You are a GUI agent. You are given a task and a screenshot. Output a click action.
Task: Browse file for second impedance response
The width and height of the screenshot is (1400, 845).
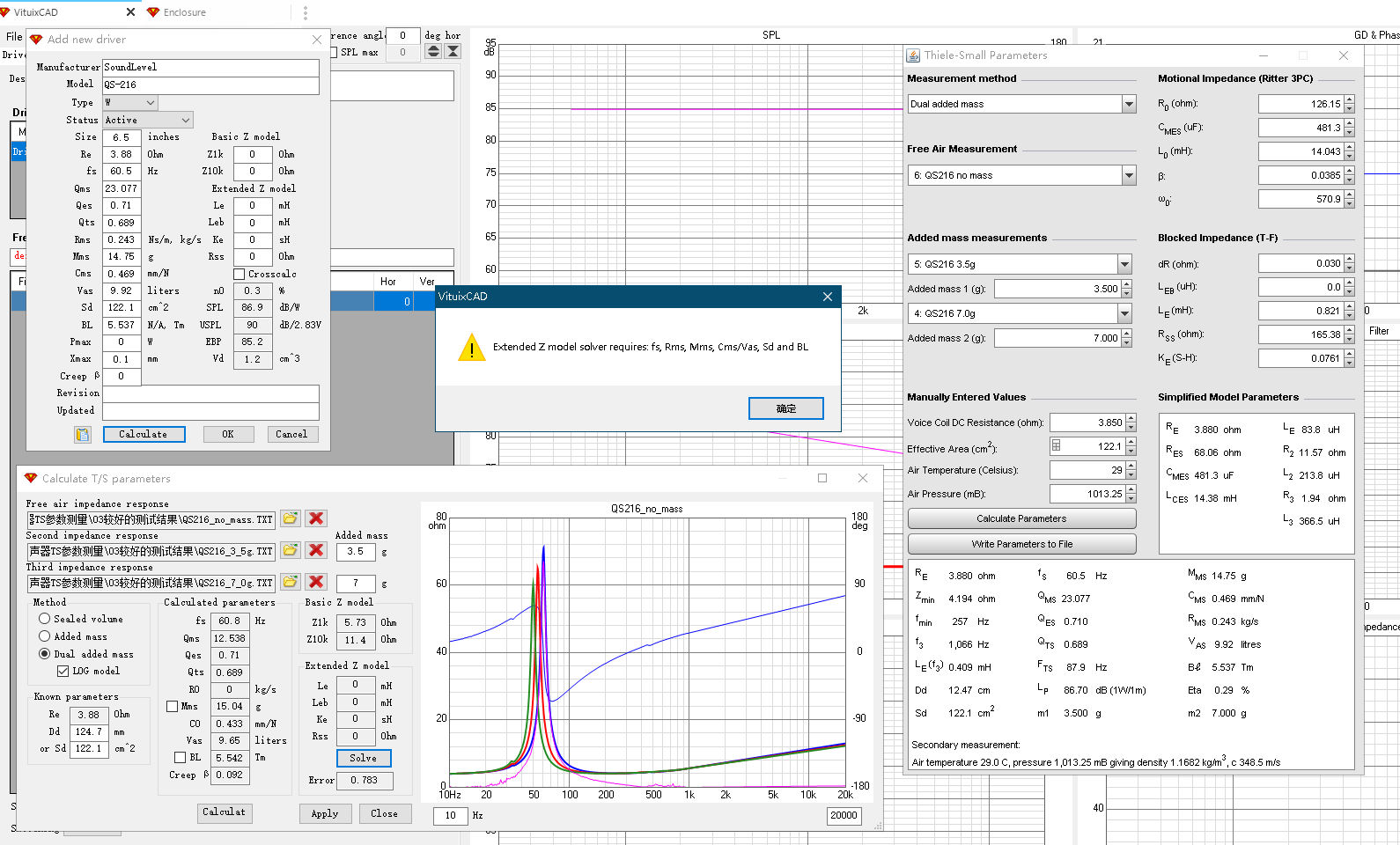(291, 550)
